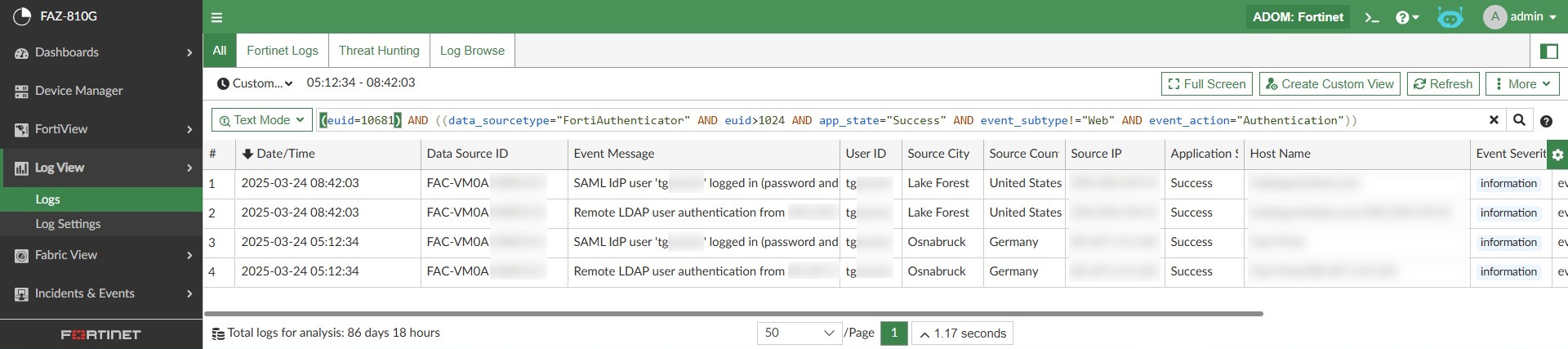Click the FAZ-810G device logo

coord(23,16)
